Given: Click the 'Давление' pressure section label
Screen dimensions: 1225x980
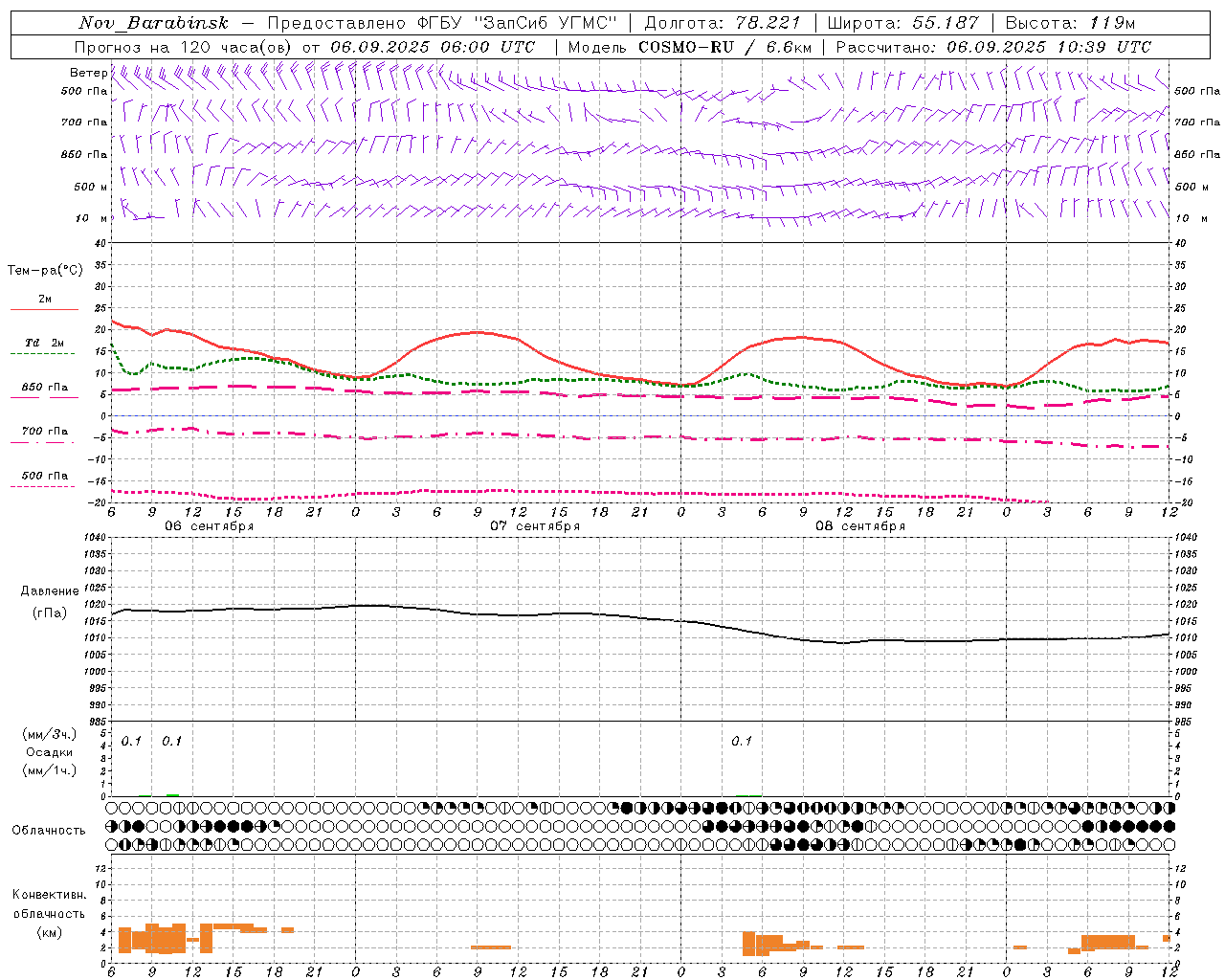Looking at the screenshot, I should tap(50, 591).
